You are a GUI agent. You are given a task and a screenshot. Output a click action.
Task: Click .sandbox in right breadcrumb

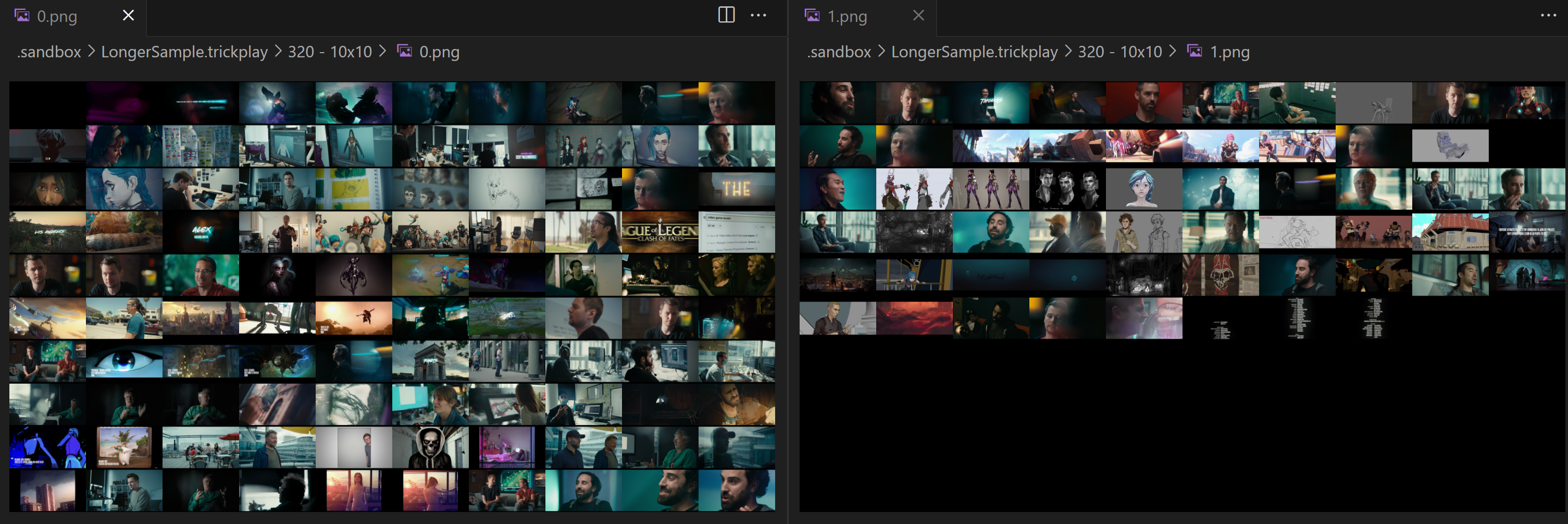coord(839,52)
